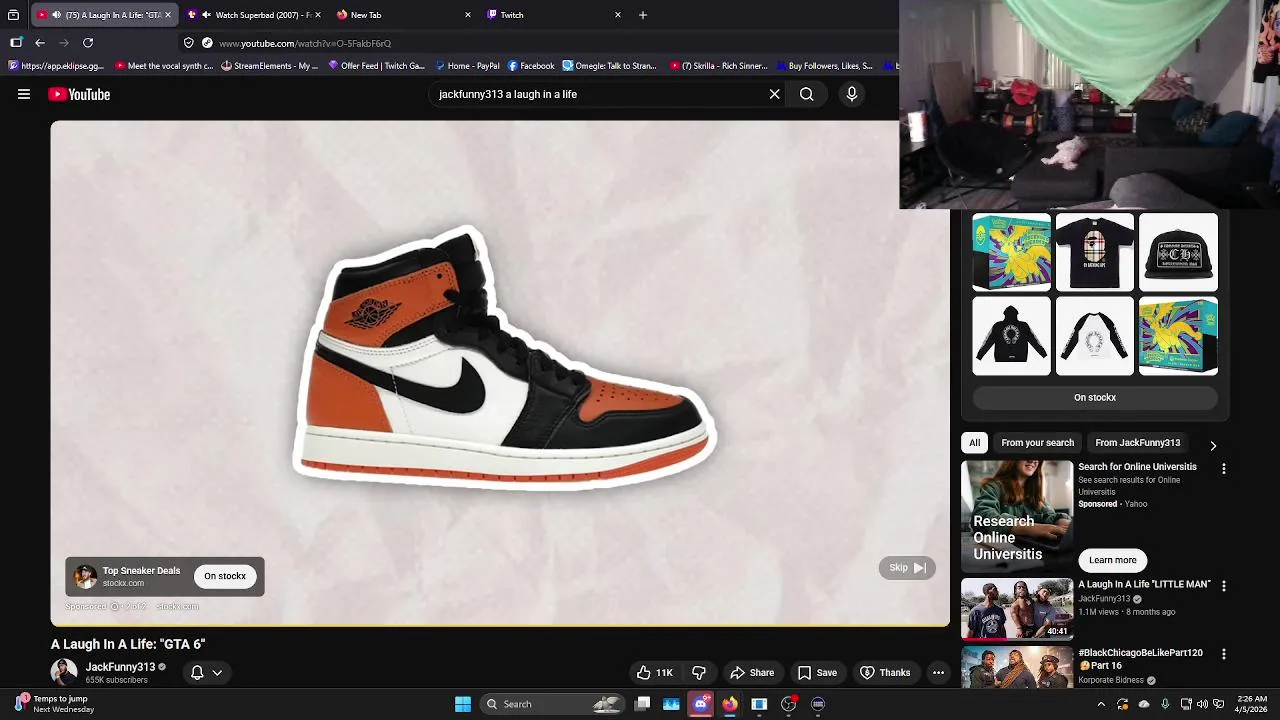Open the JackFunny313 channel name link
The image size is (1280, 720).
click(120, 667)
